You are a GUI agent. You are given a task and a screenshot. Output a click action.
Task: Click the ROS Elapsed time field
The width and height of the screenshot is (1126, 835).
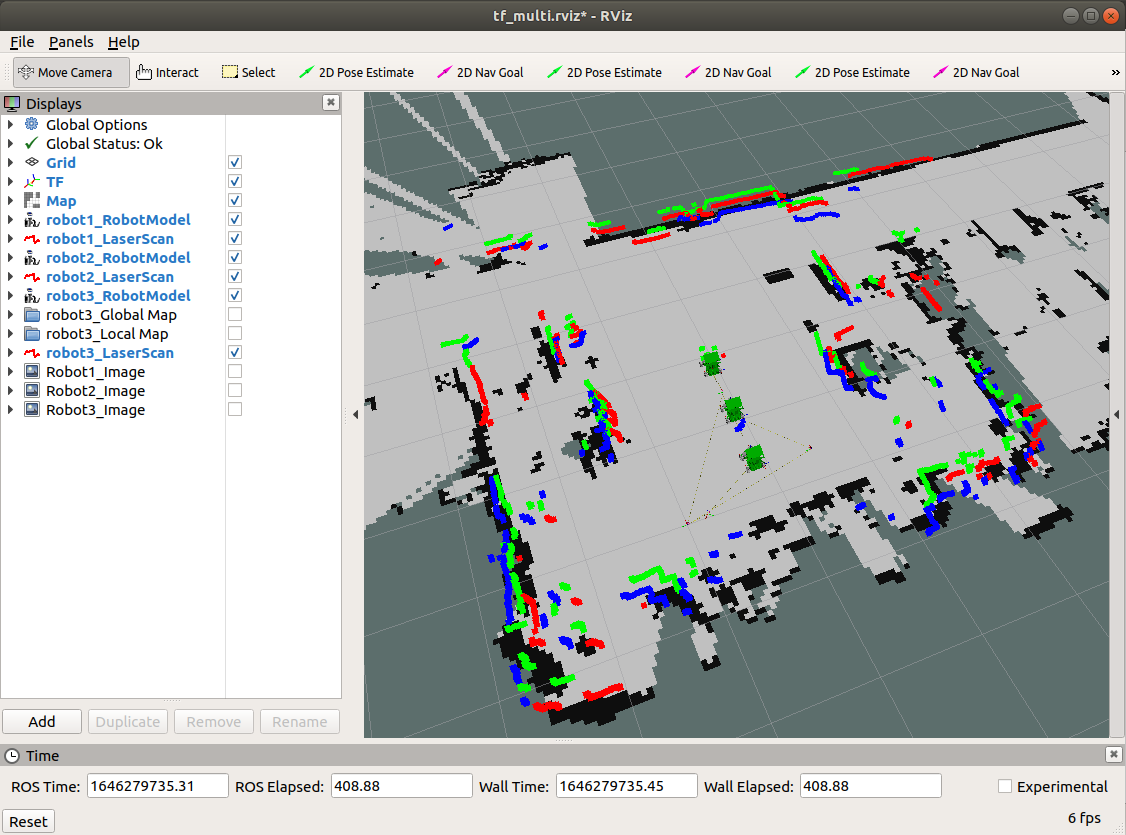click(401, 786)
